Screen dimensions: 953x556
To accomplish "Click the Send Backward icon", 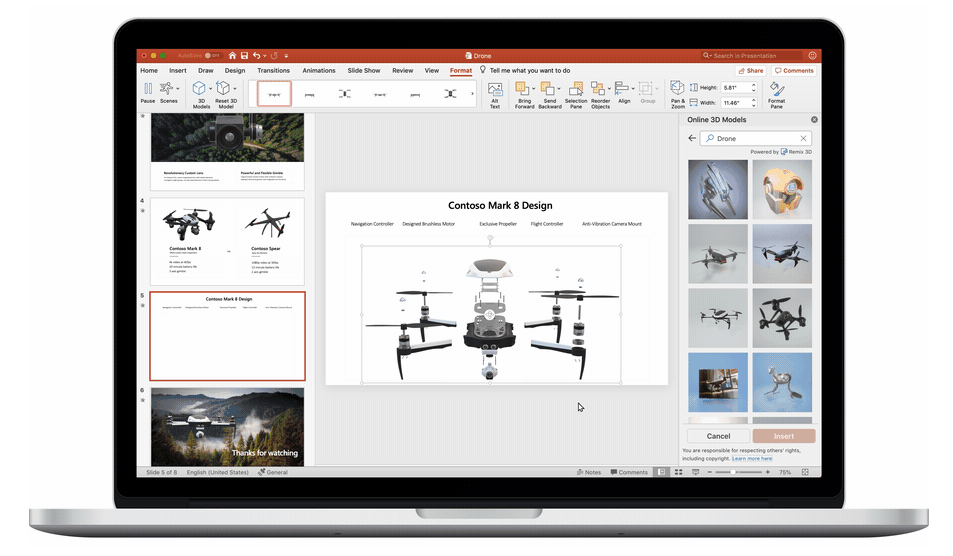I will [547, 89].
